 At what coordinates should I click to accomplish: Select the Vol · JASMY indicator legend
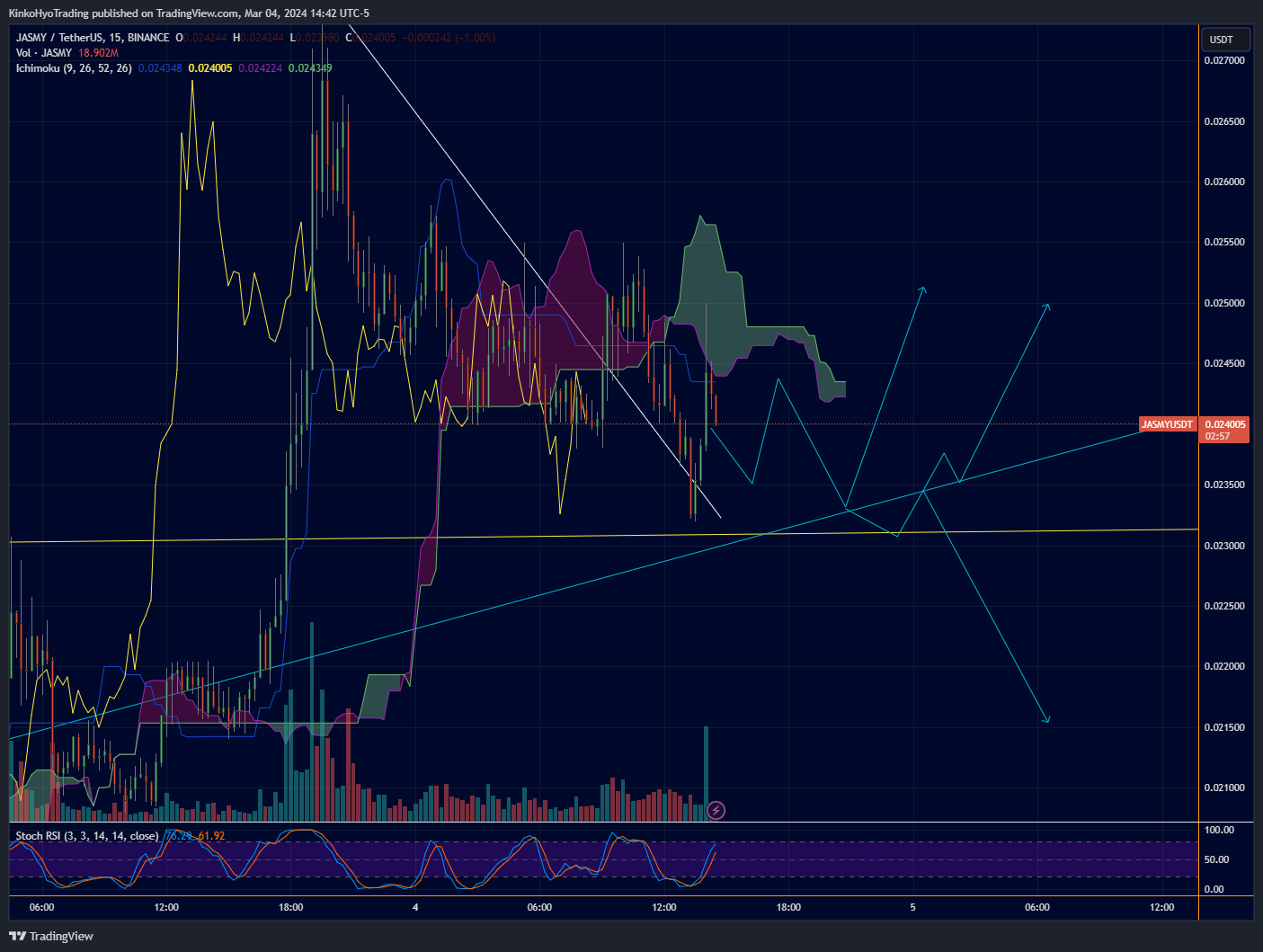[44, 53]
